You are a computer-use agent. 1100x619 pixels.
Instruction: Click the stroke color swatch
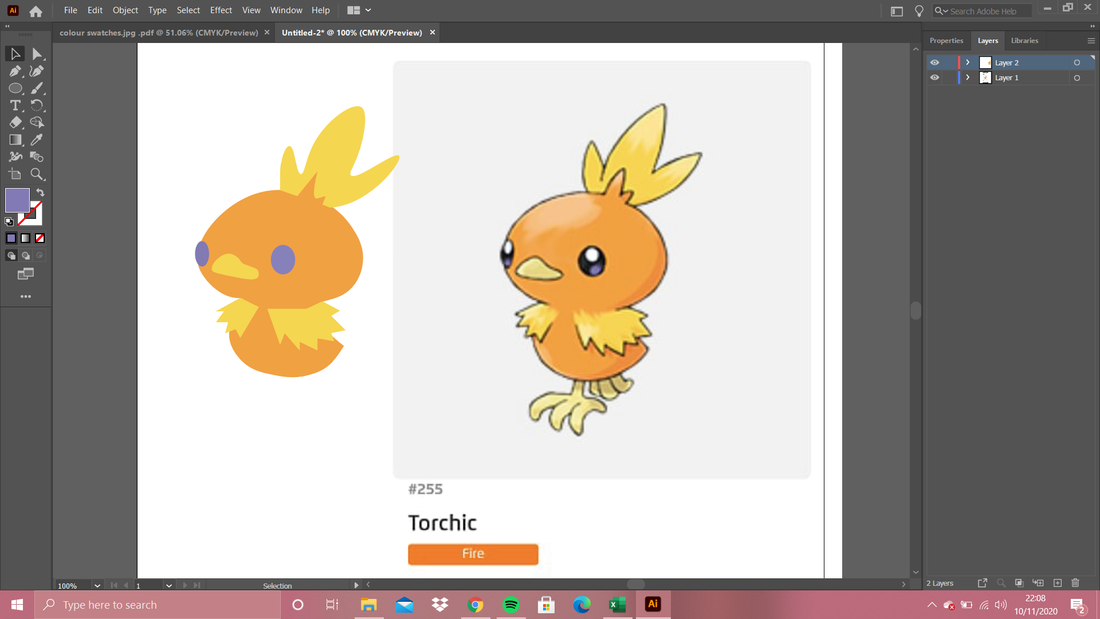[32, 214]
